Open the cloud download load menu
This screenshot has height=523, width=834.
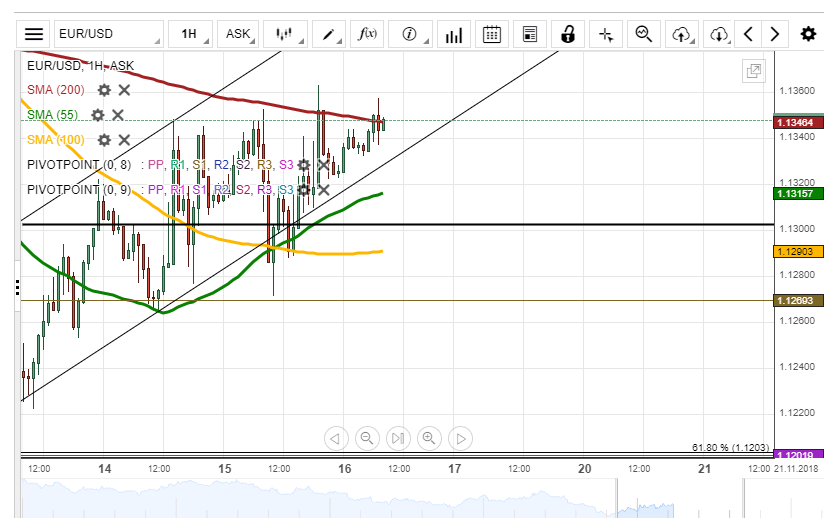[719, 35]
